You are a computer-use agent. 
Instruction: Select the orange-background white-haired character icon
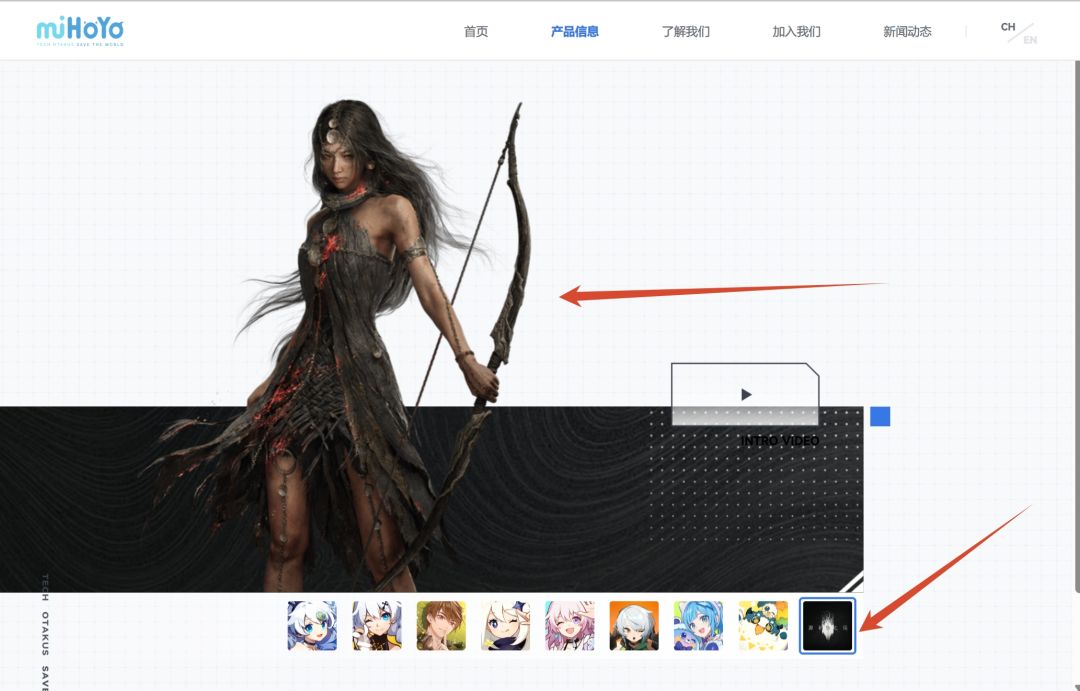(634, 626)
